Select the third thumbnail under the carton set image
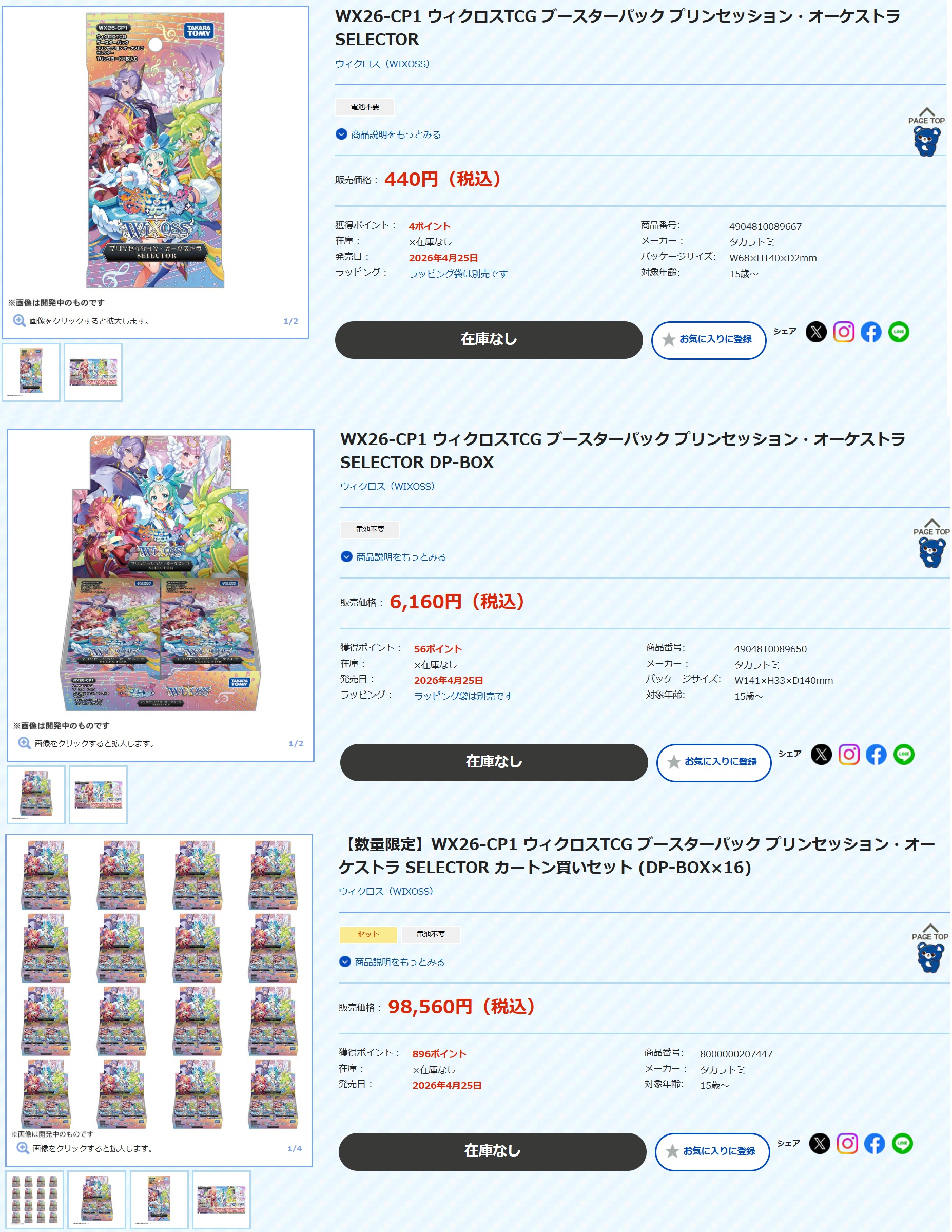 159,1200
